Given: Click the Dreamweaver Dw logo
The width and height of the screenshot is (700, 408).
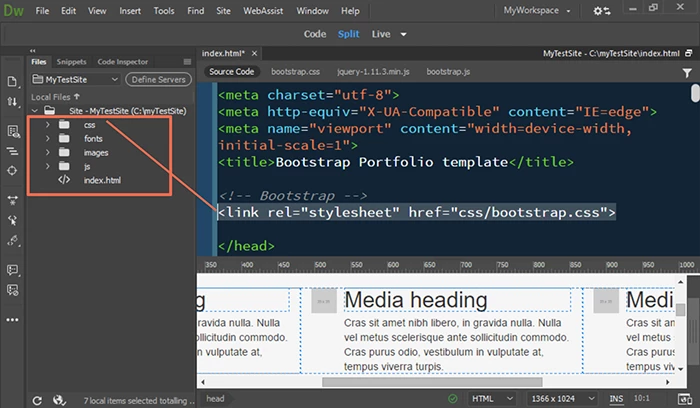Looking at the screenshot, I should click(13, 11).
